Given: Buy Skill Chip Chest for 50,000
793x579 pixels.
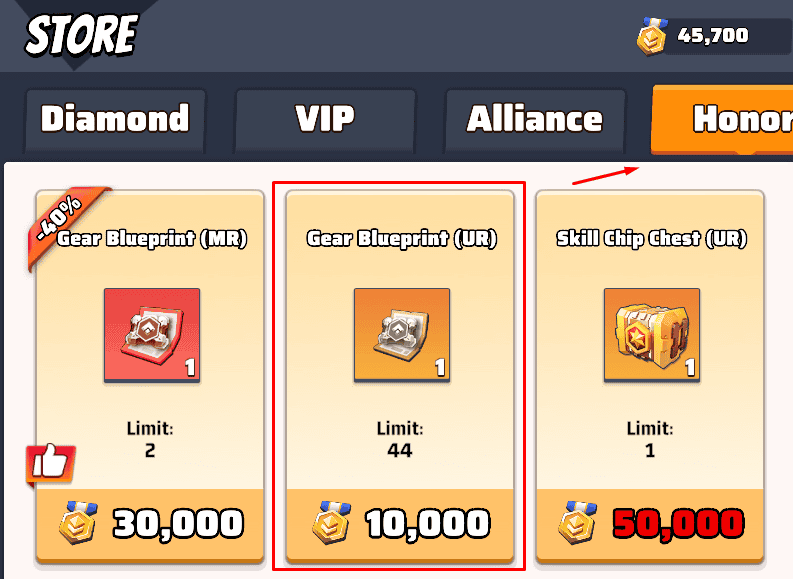Looking at the screenshot, I should (650, 524).
